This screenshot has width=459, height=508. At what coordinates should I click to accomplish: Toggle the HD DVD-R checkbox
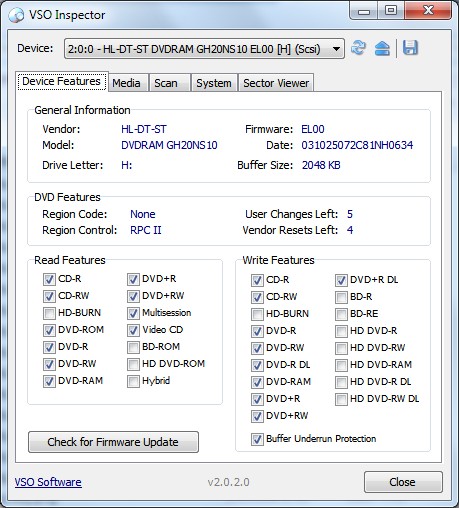(341, 331)
